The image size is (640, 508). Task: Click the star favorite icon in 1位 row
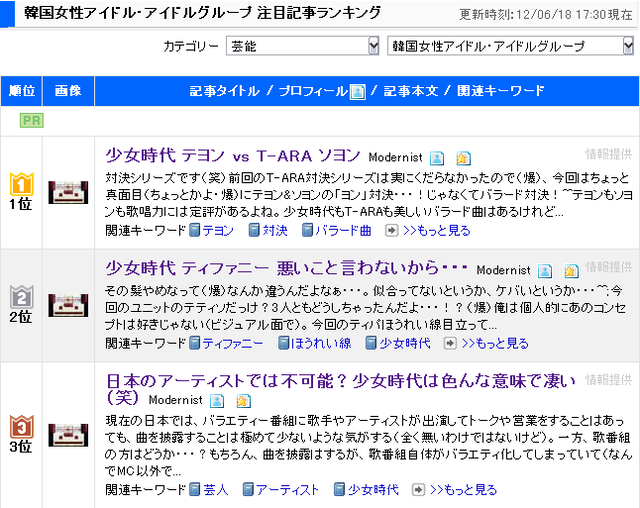click(463, 158)
